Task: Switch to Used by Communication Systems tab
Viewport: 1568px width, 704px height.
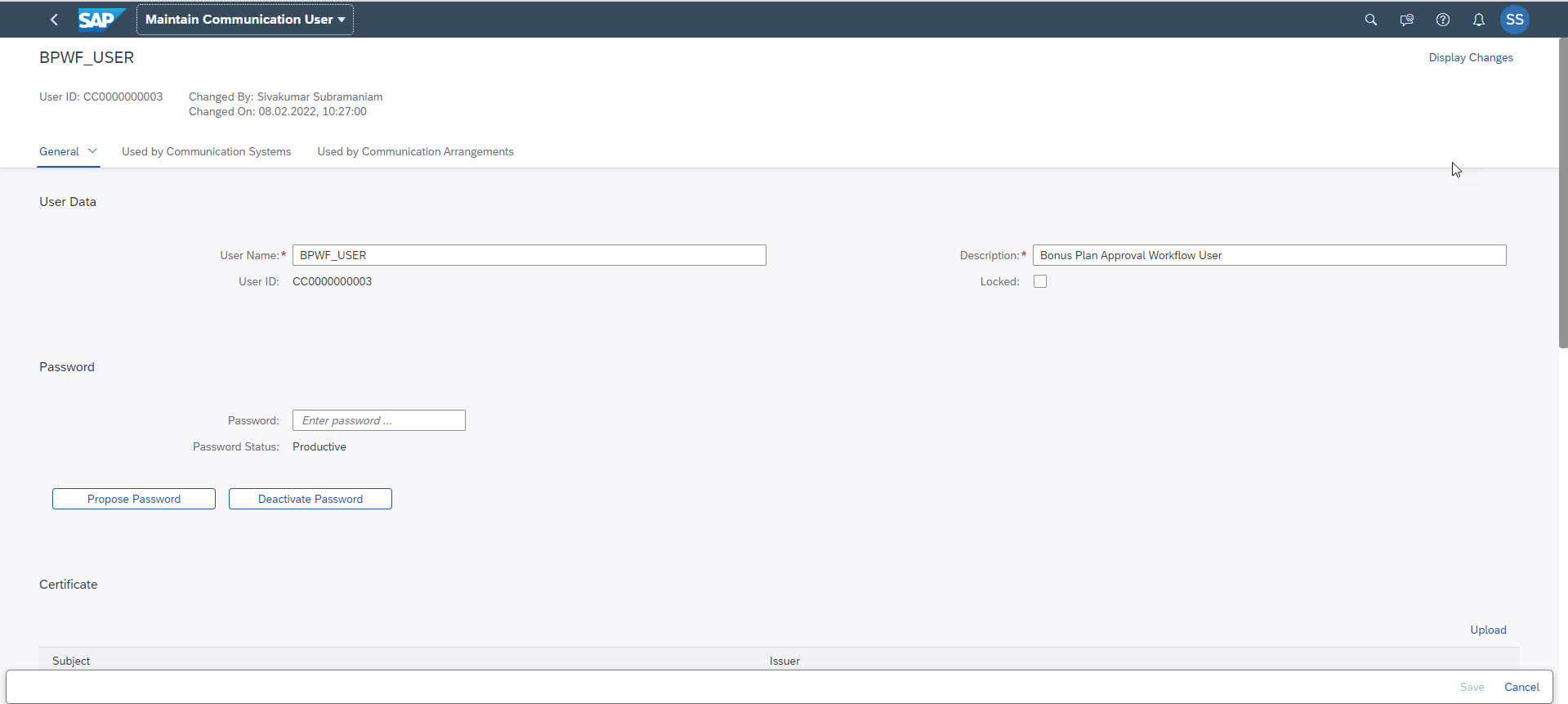Action: click(206, 151)
